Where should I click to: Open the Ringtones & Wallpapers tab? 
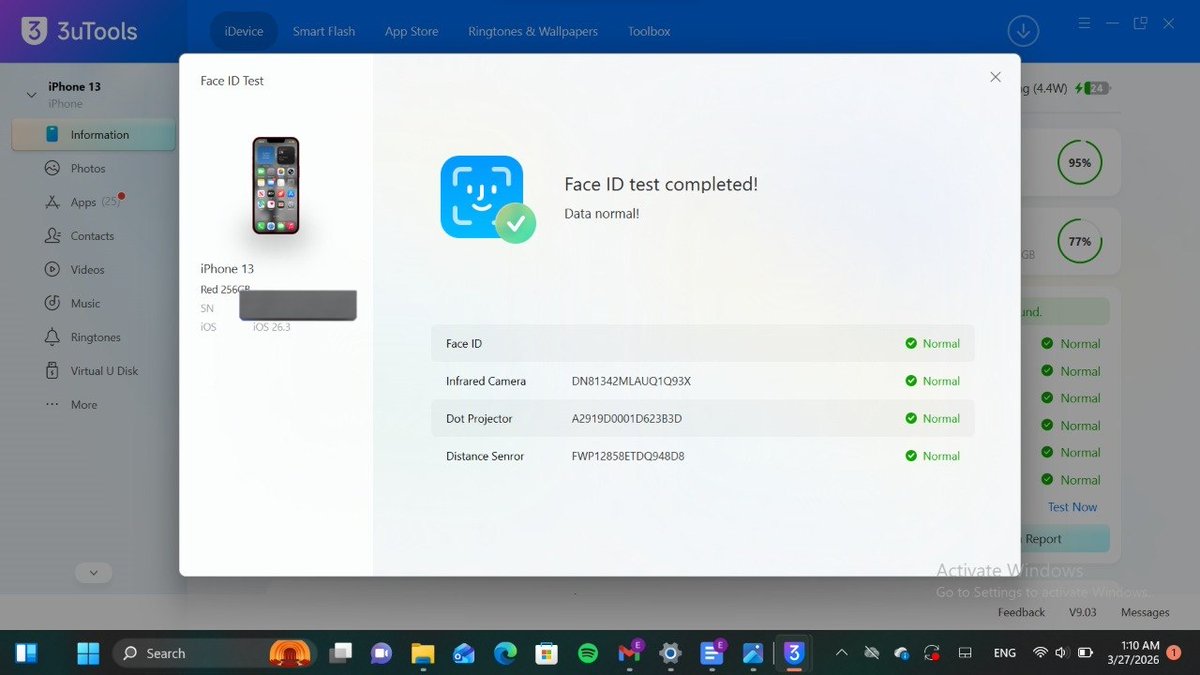click(x=533, y=31)
